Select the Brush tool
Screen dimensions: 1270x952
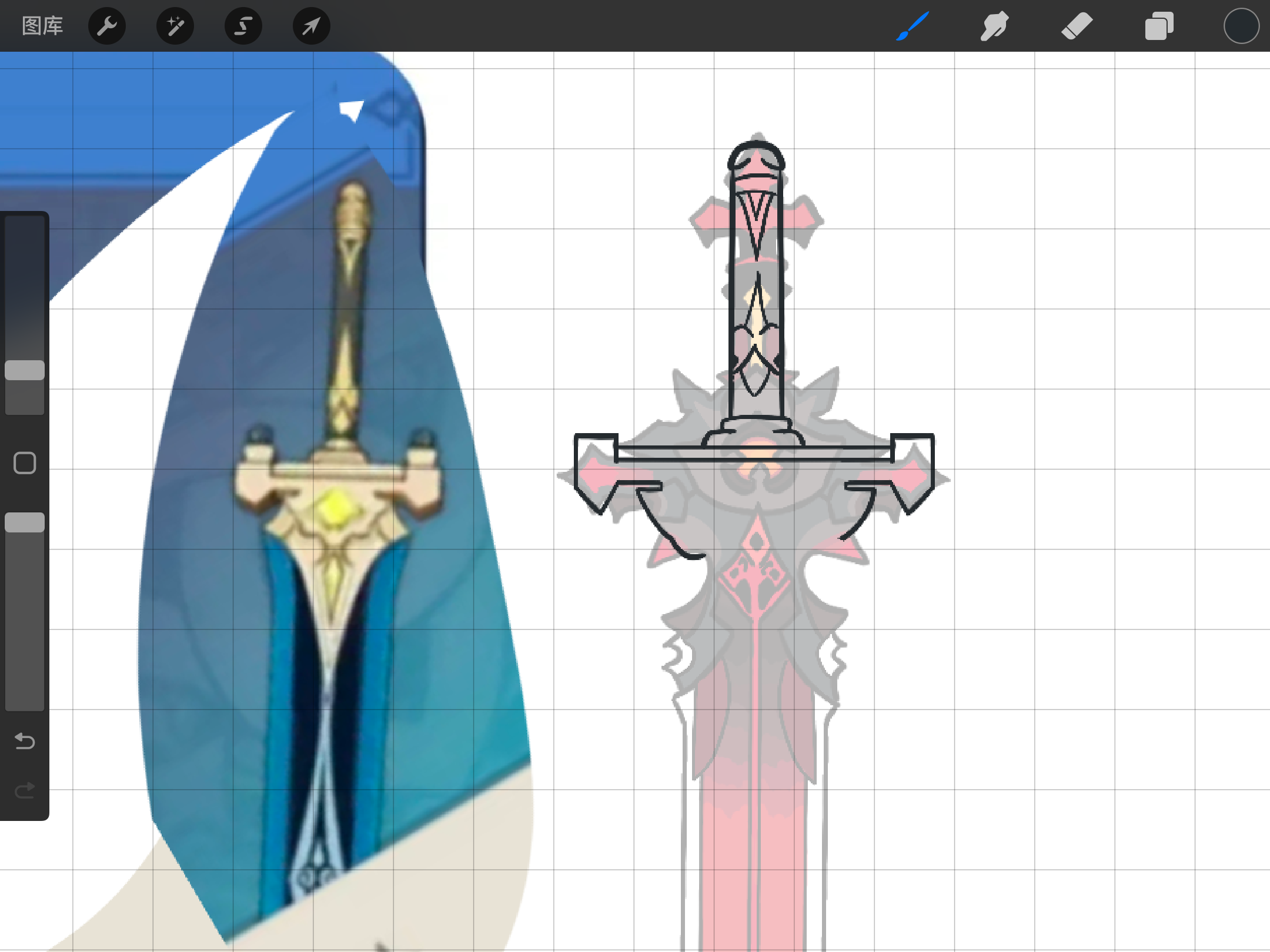pos(913,26)
